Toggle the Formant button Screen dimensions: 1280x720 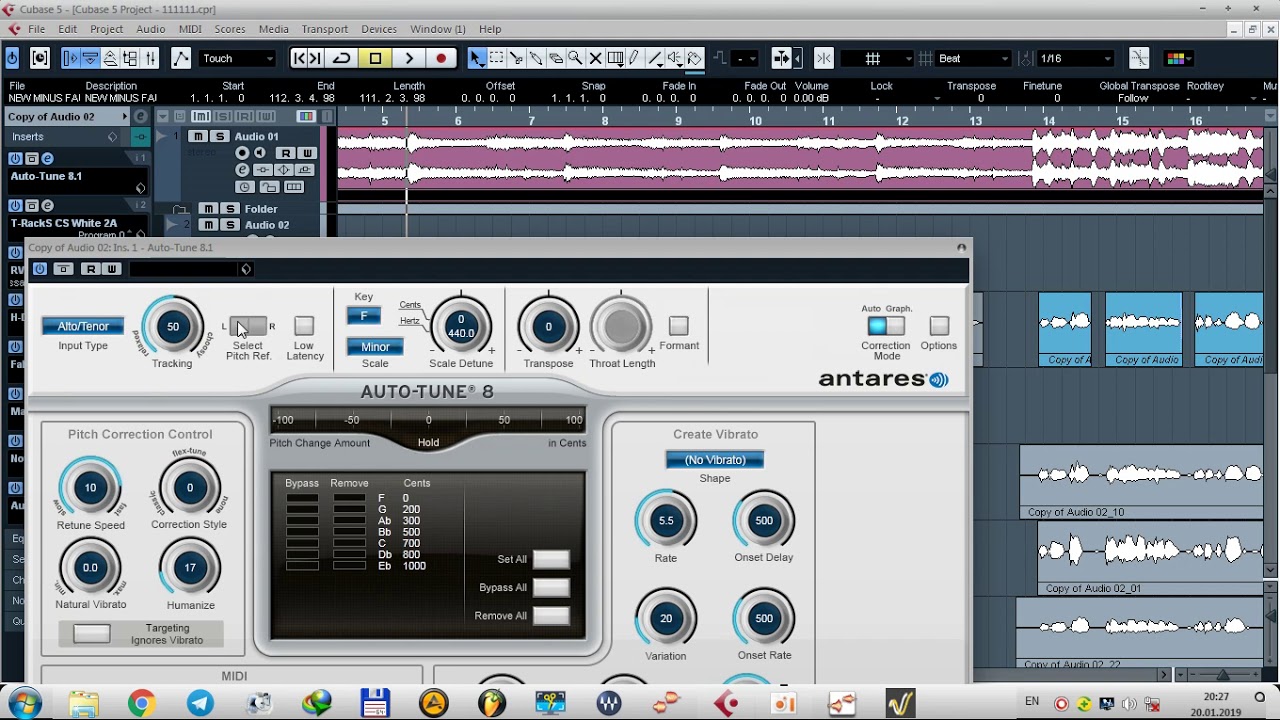679,326
